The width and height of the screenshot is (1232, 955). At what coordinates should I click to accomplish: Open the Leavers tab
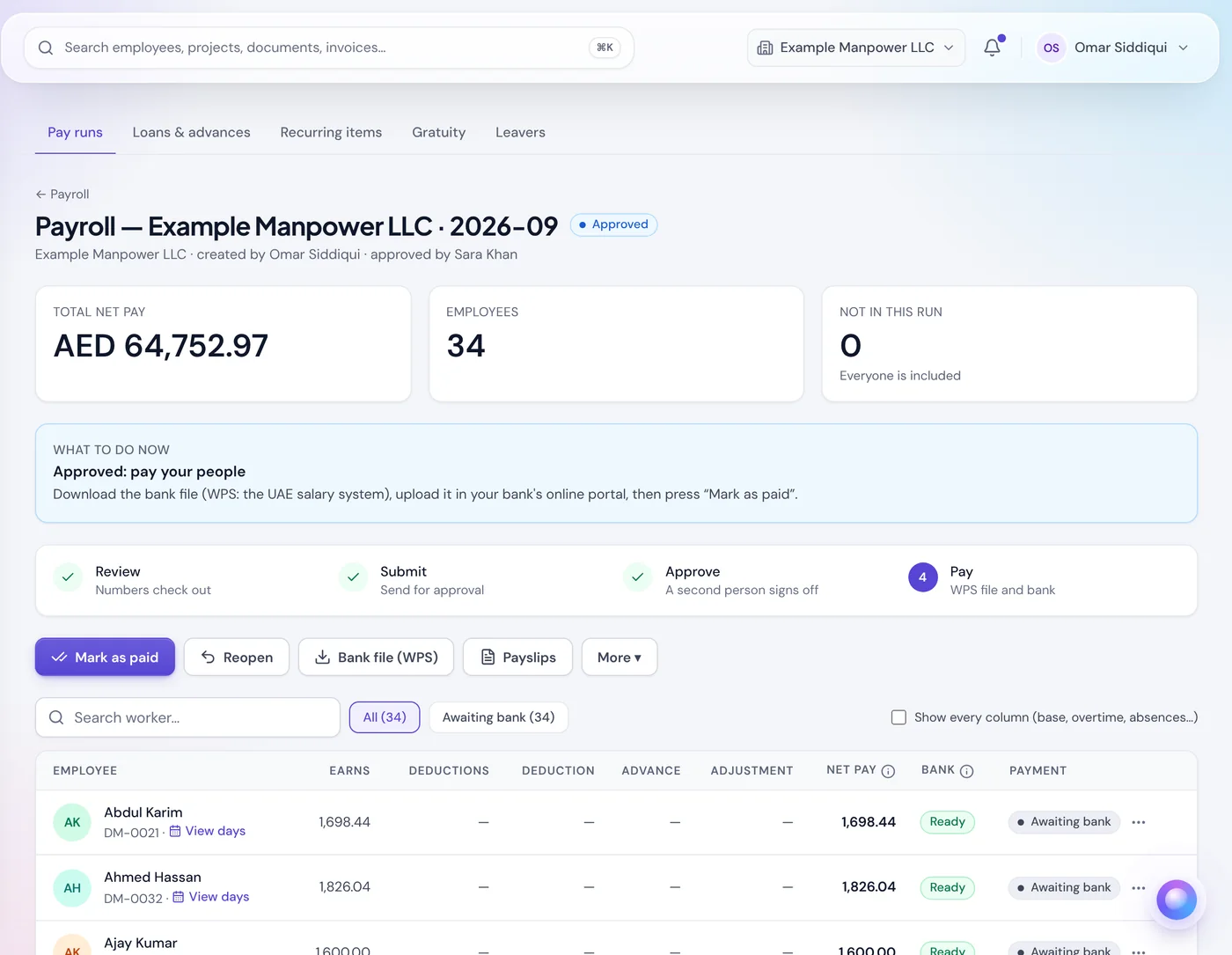coord(520,132)
